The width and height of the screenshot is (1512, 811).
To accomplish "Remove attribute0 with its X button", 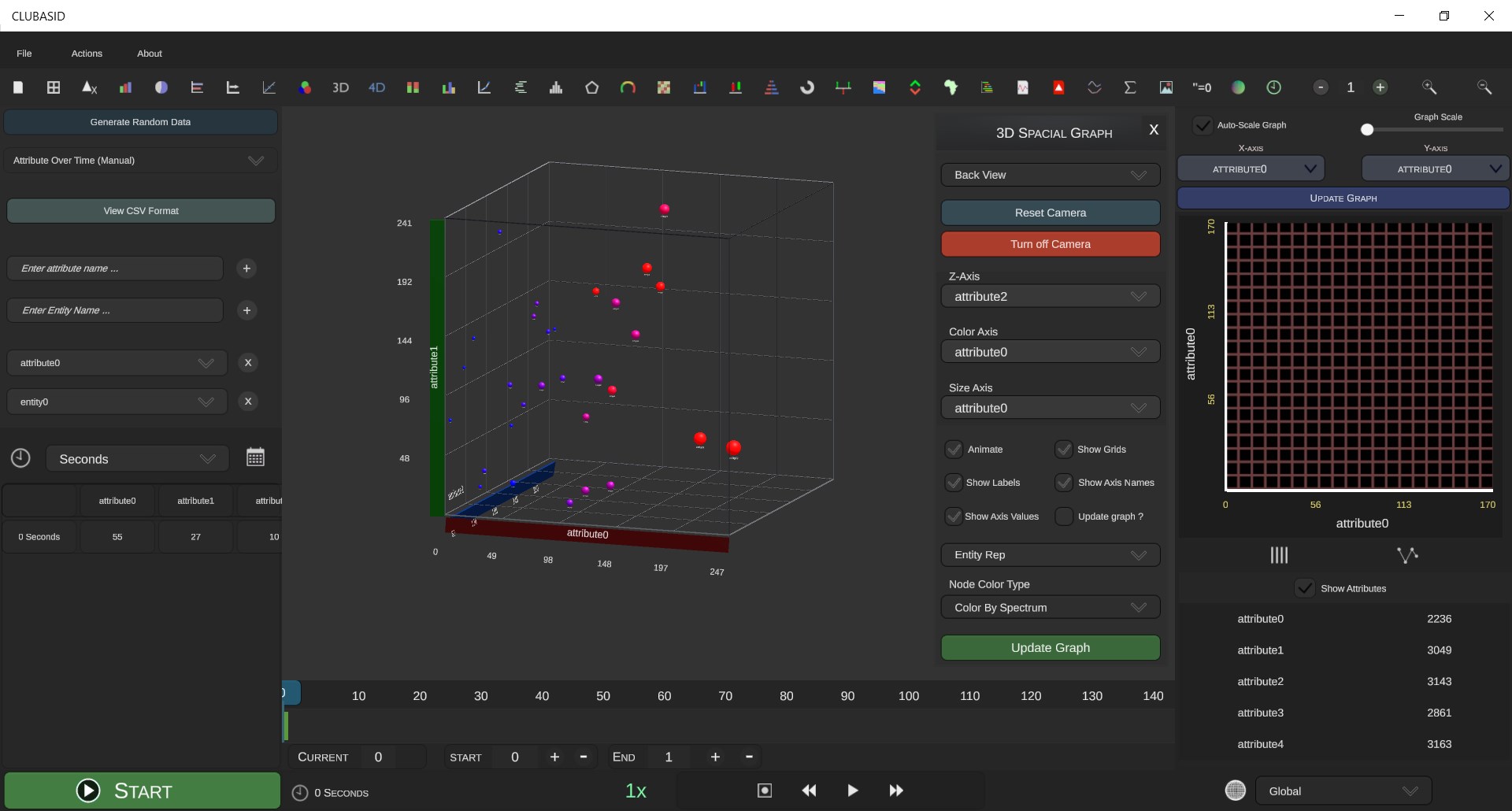I will [248, 363].
